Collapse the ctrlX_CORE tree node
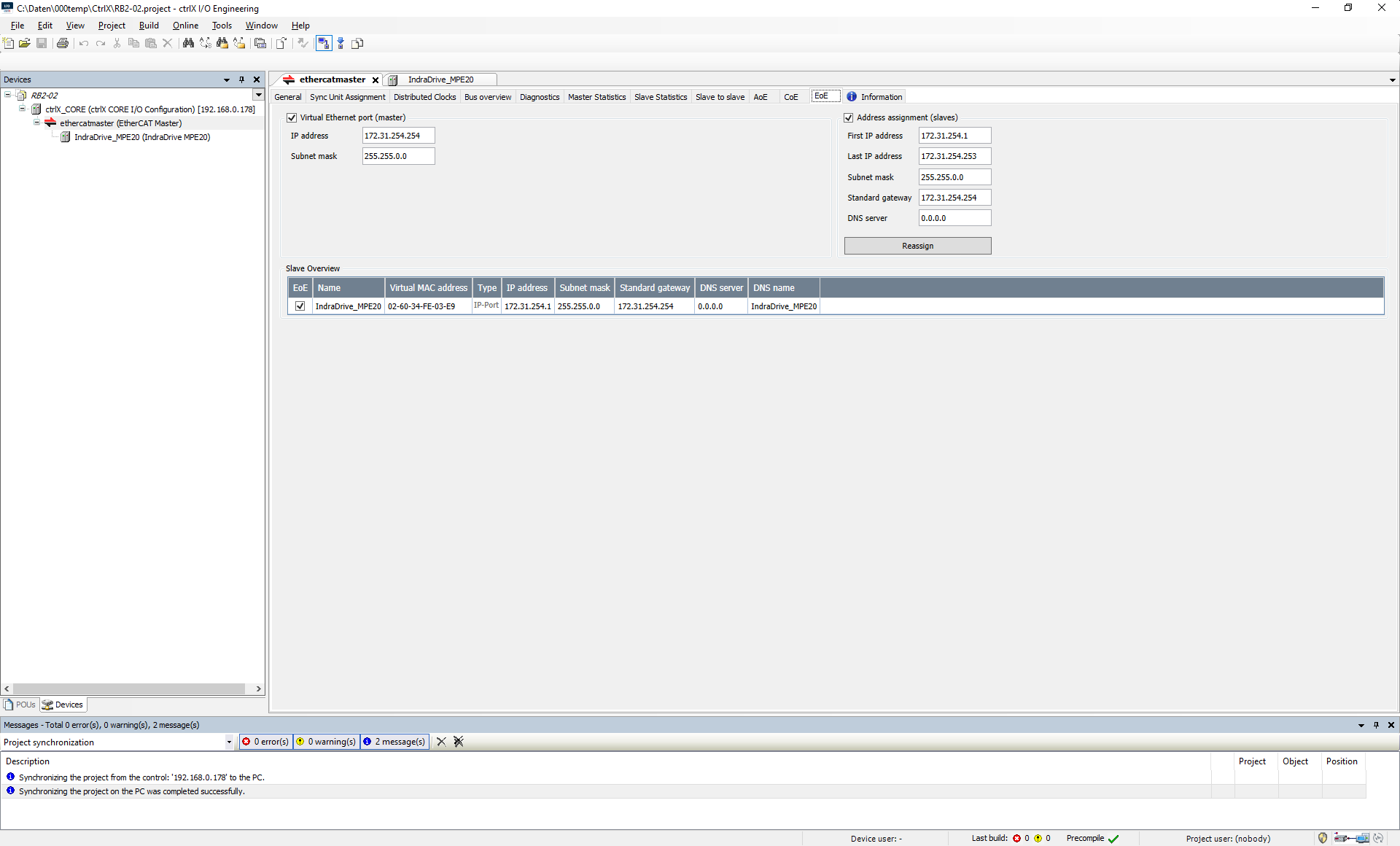 (x=22, y=109)
